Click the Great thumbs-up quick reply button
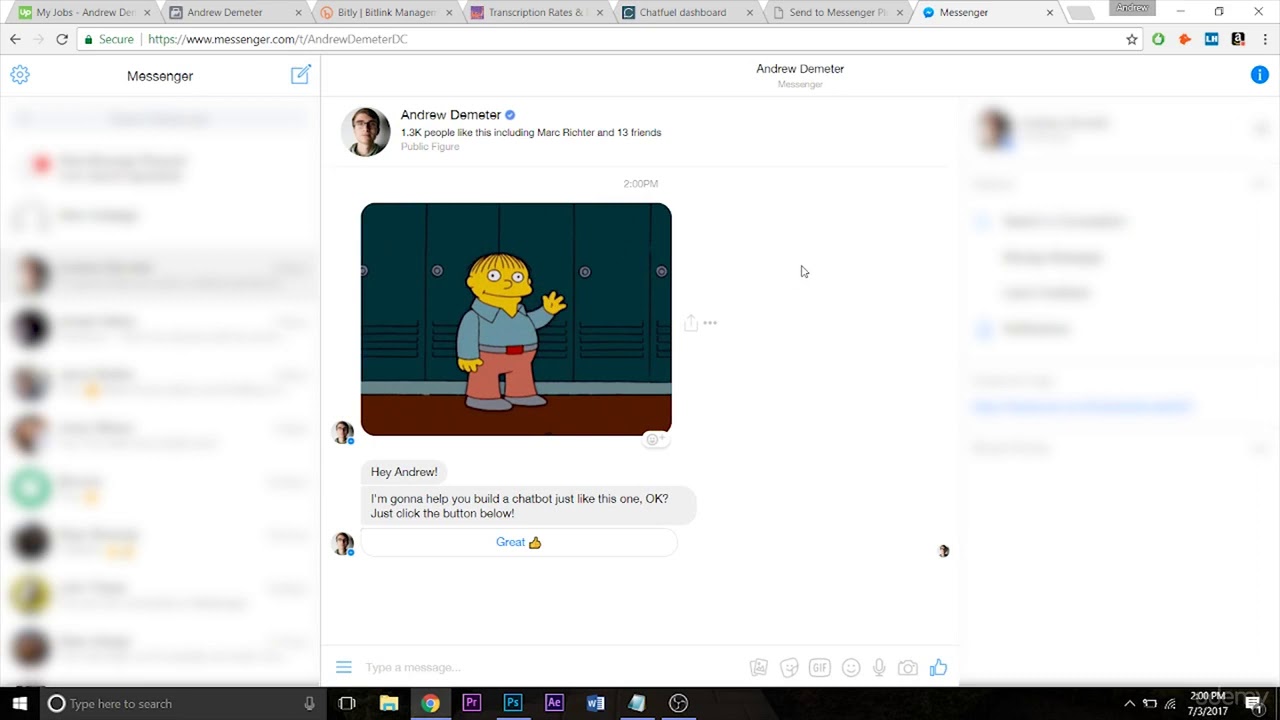1280x720 pixels. click(x=518, y=542)
